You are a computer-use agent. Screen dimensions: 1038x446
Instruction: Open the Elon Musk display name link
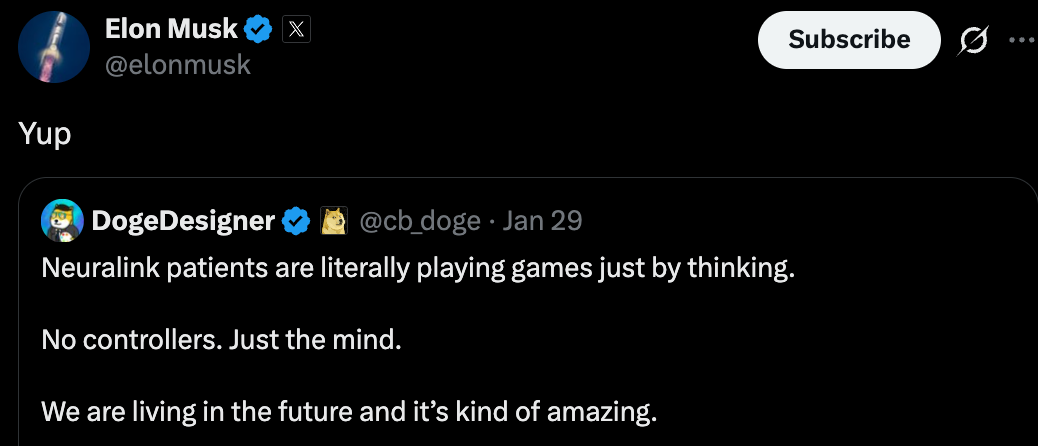click(x=171, y=30)
